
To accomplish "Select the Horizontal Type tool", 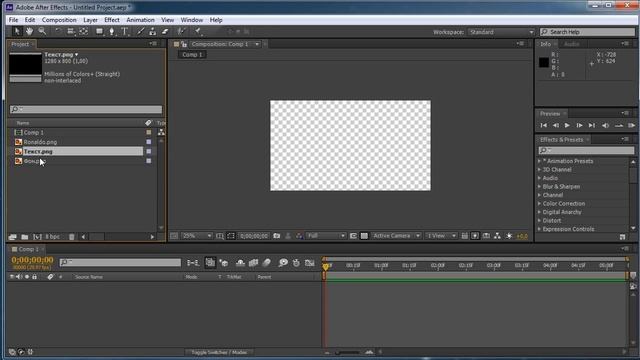I will (x=125, y=31).
